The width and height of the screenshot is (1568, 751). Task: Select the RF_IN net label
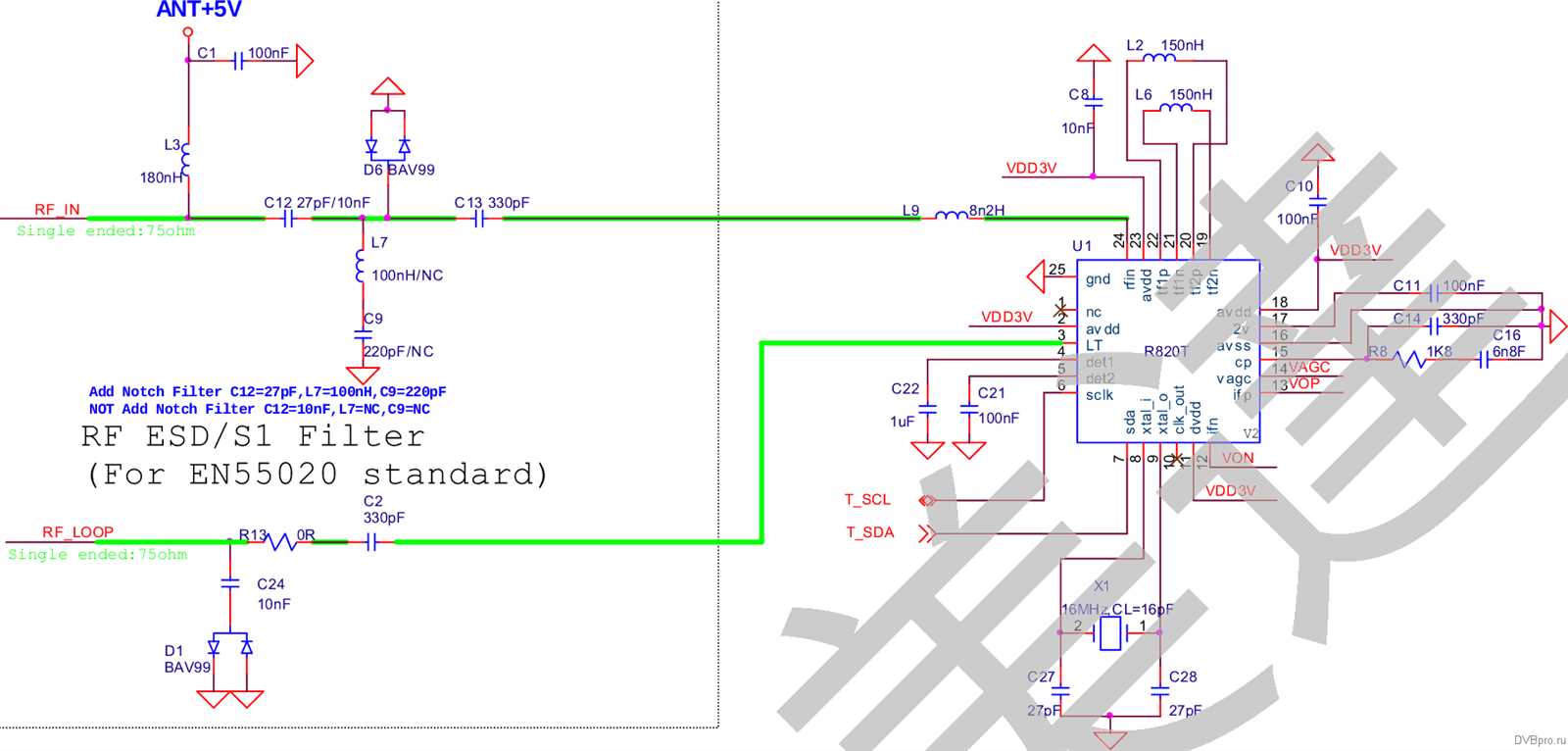tap(57, 210)
